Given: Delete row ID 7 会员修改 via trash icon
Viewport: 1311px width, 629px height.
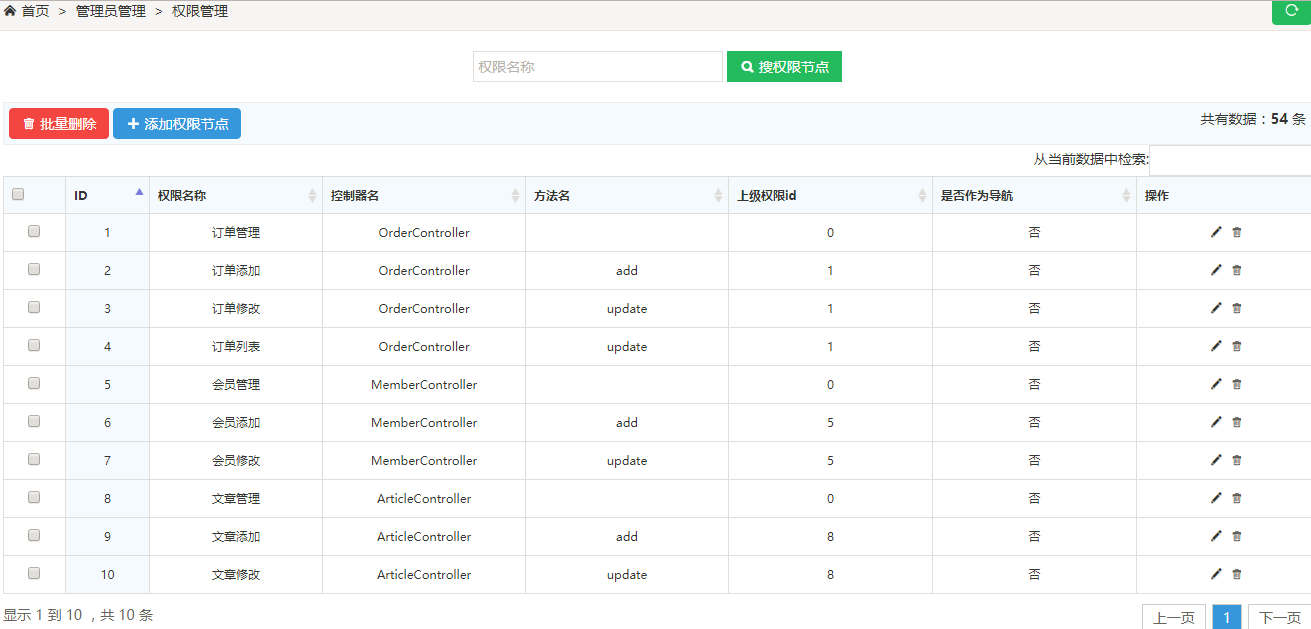Looking at the screenshot, I should [x=1237, y=460].
